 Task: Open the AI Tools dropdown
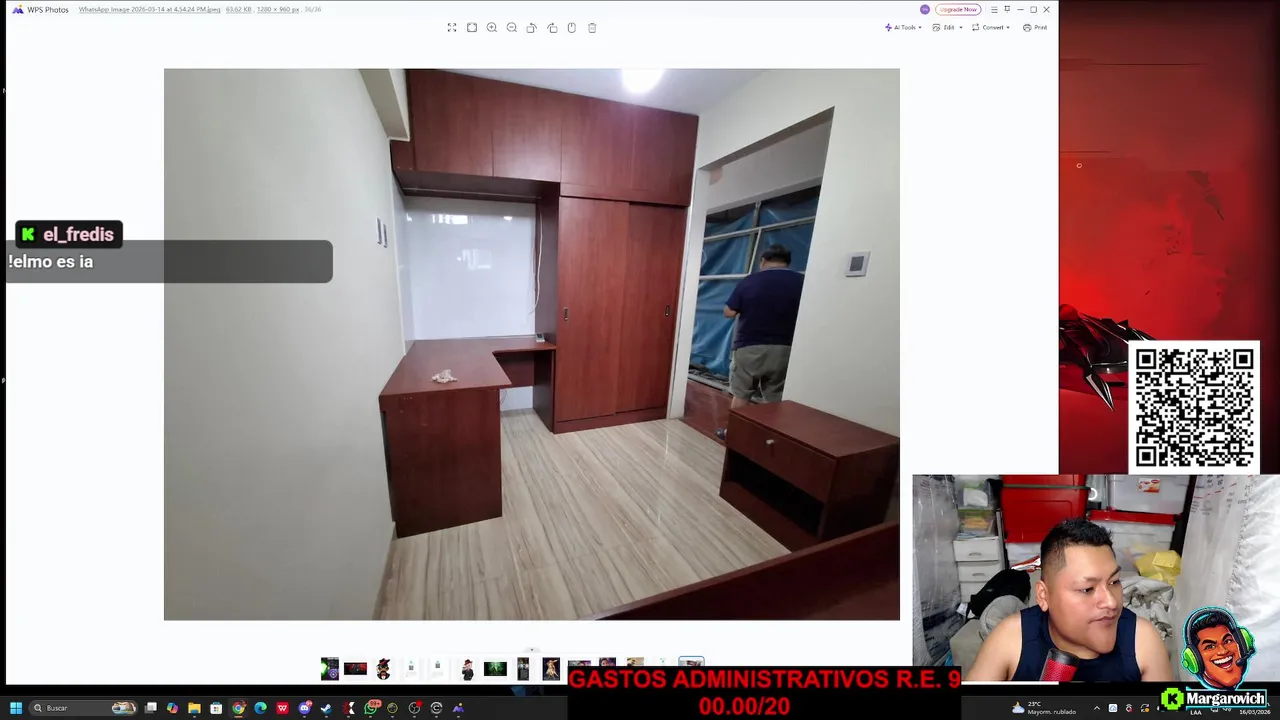tap(903, 27)
